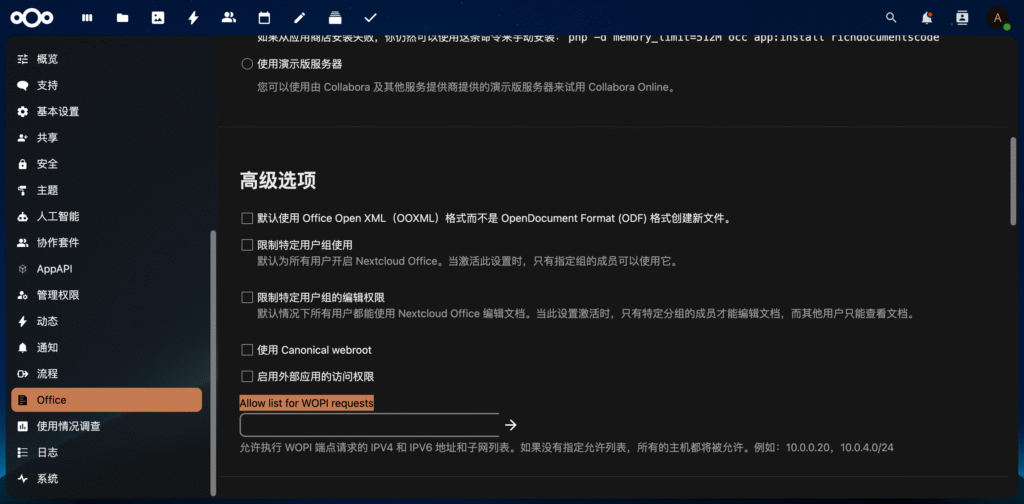Open the notifications bell icon in top bar

[927, 17]
